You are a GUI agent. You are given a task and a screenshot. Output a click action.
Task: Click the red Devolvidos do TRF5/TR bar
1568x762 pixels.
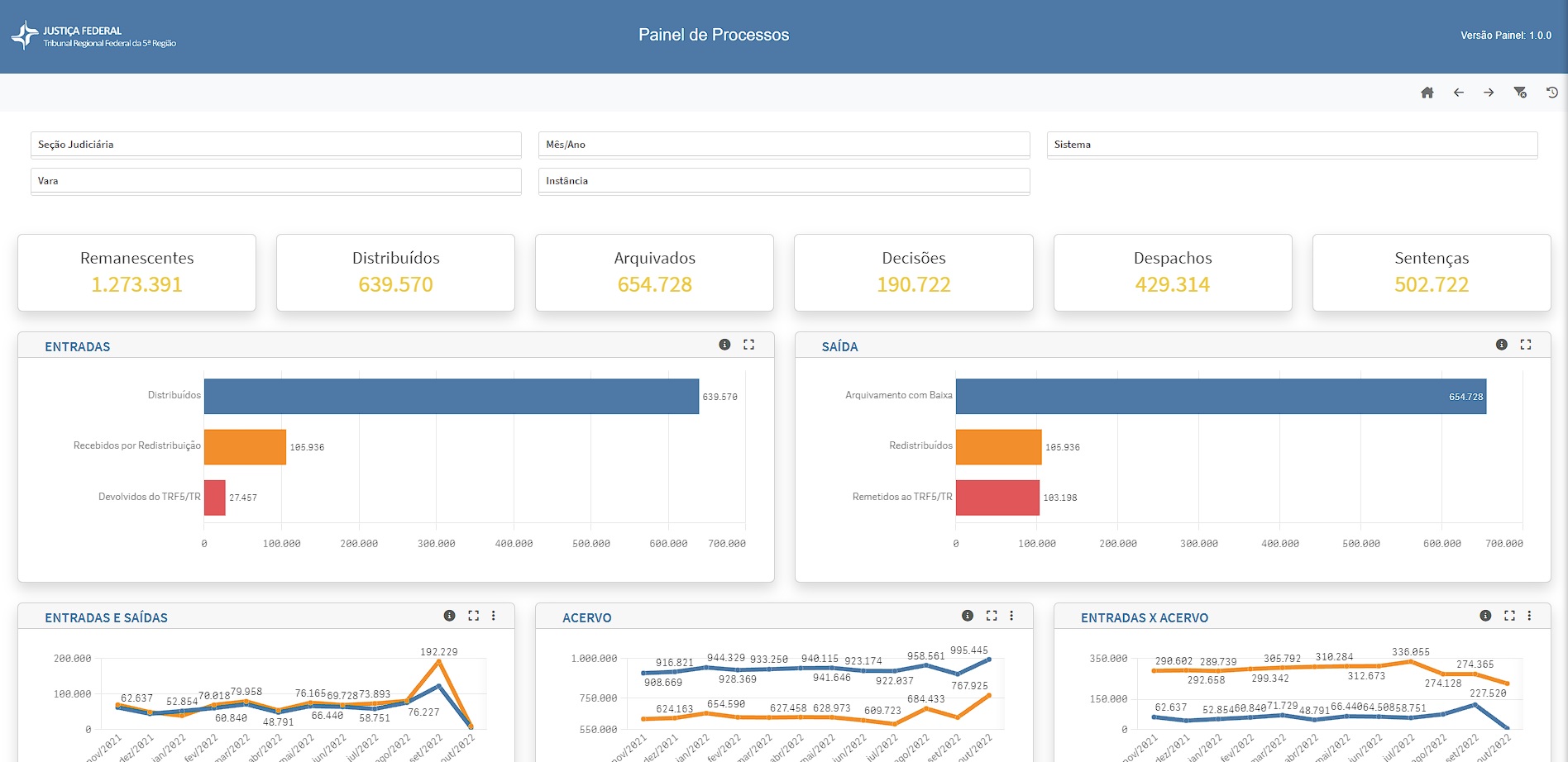(x=215, y=498)
